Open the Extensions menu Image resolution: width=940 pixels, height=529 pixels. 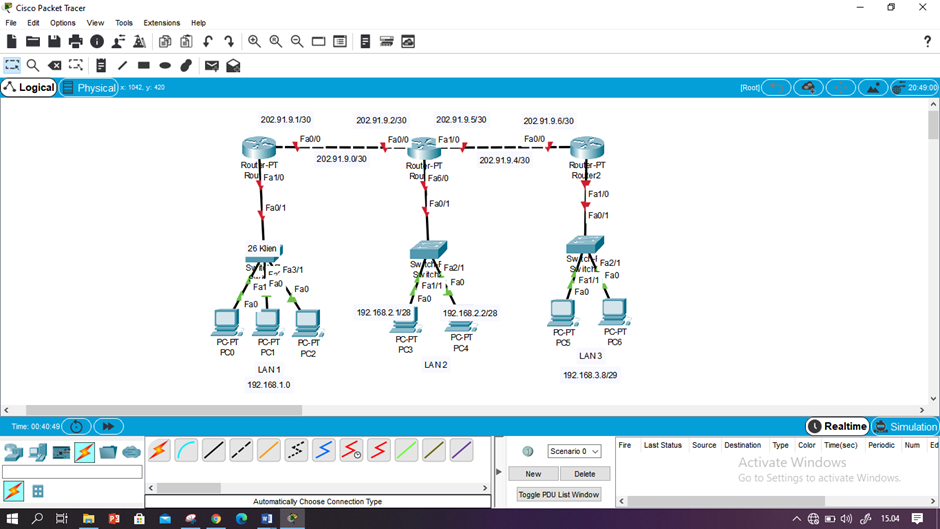(161, 23)
